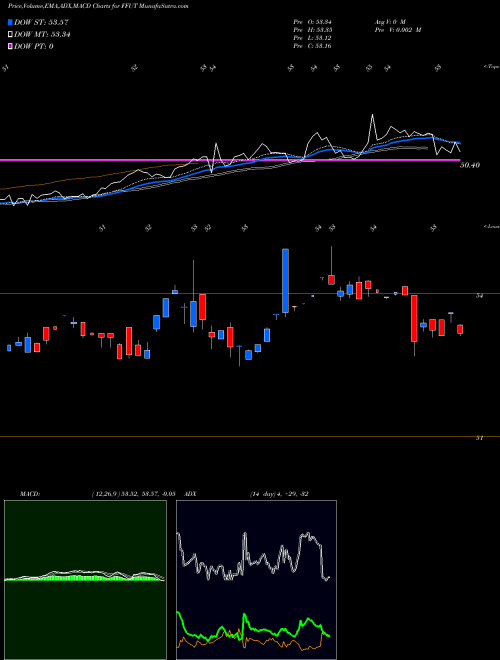500x660 pixels.
Task: Click the 51 axis label beside the lower brown line
Action: click(479, 438)
